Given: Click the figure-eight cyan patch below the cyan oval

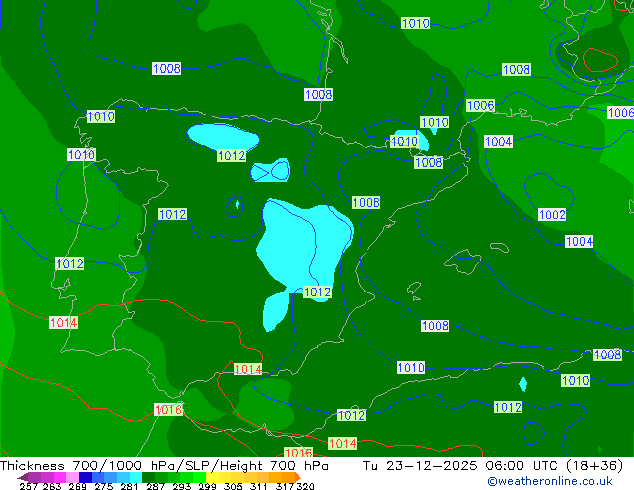Looking at the screenshot, I should coord(270,170).
